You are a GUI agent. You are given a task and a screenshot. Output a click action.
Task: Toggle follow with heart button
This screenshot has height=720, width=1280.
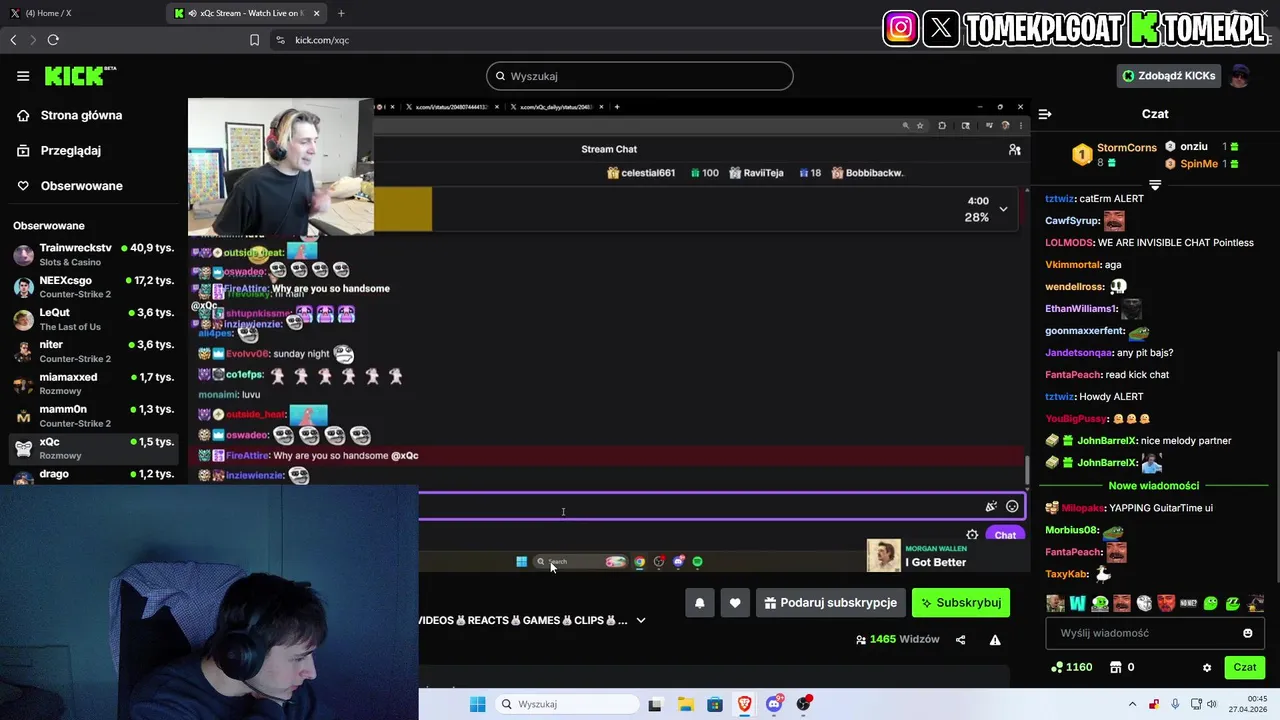735,603
